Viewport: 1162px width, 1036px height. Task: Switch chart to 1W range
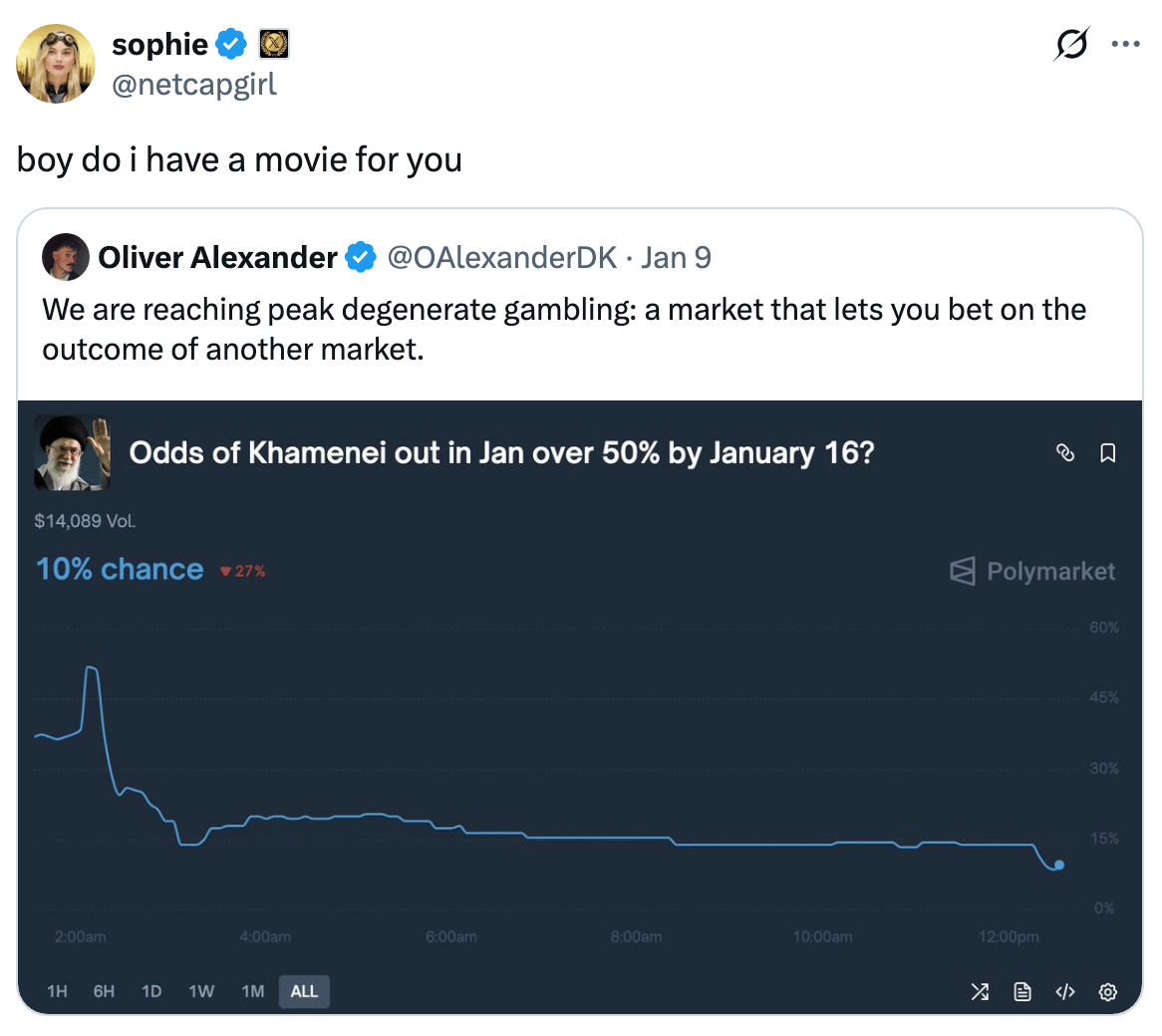(x=201, y=991)
